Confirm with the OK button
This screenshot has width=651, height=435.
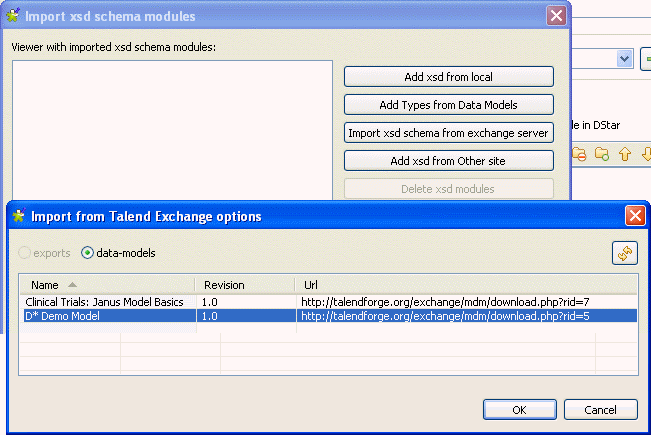click(520, 410)
